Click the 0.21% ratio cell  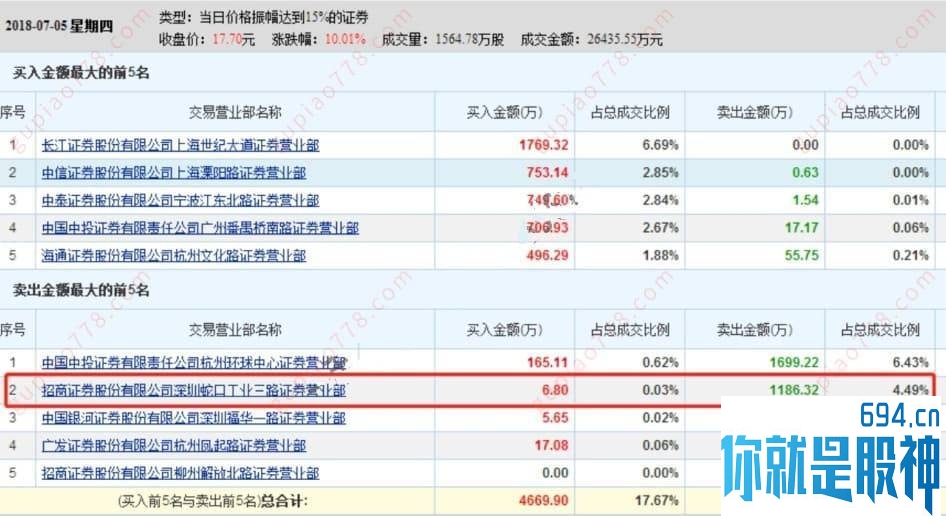point(910,256)
